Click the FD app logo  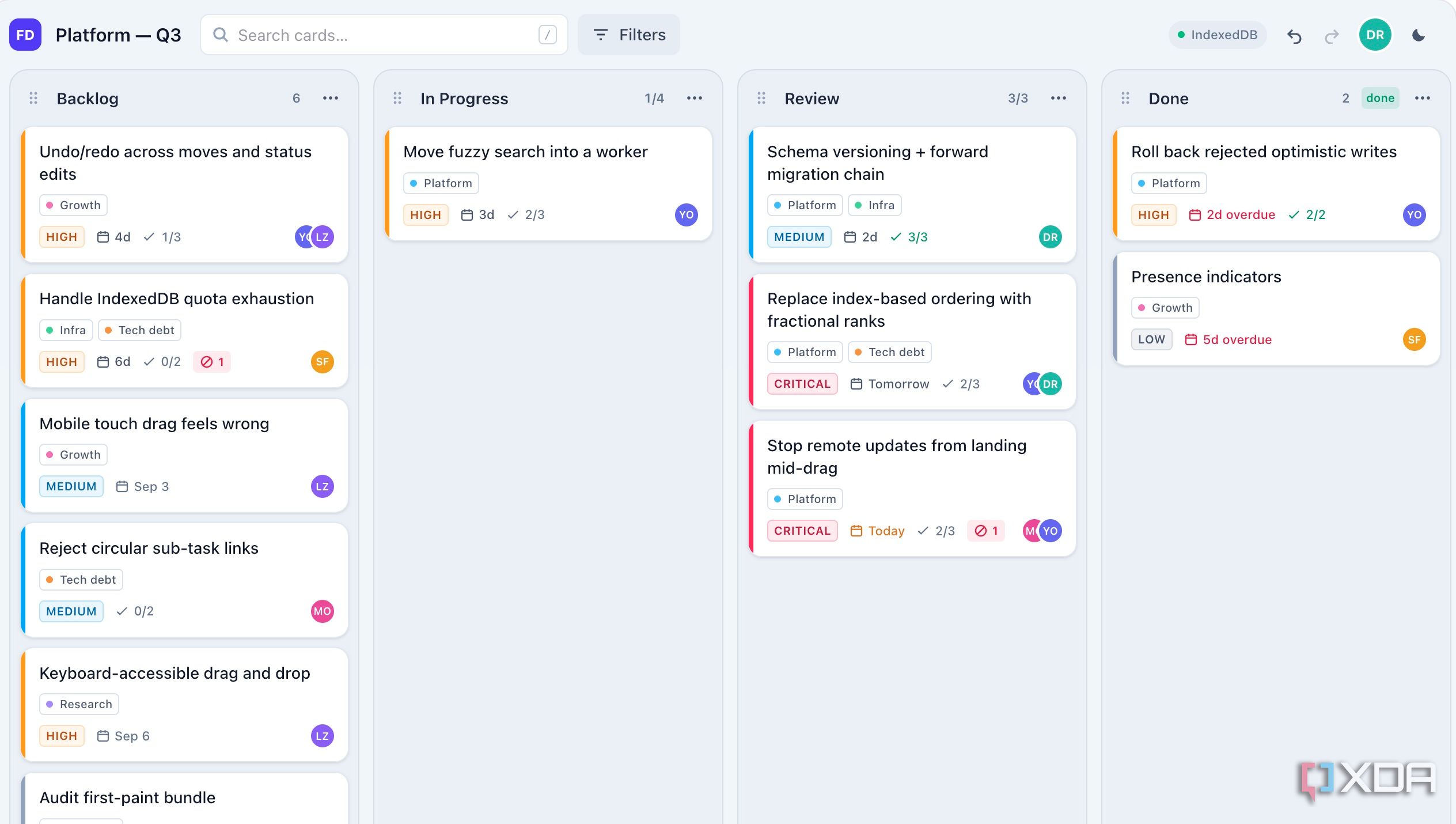(x=25, y=35)
